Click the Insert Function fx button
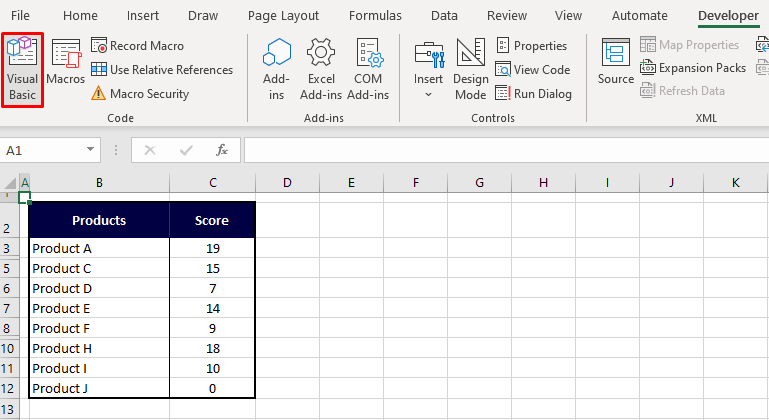 click(x=222, y=150)
